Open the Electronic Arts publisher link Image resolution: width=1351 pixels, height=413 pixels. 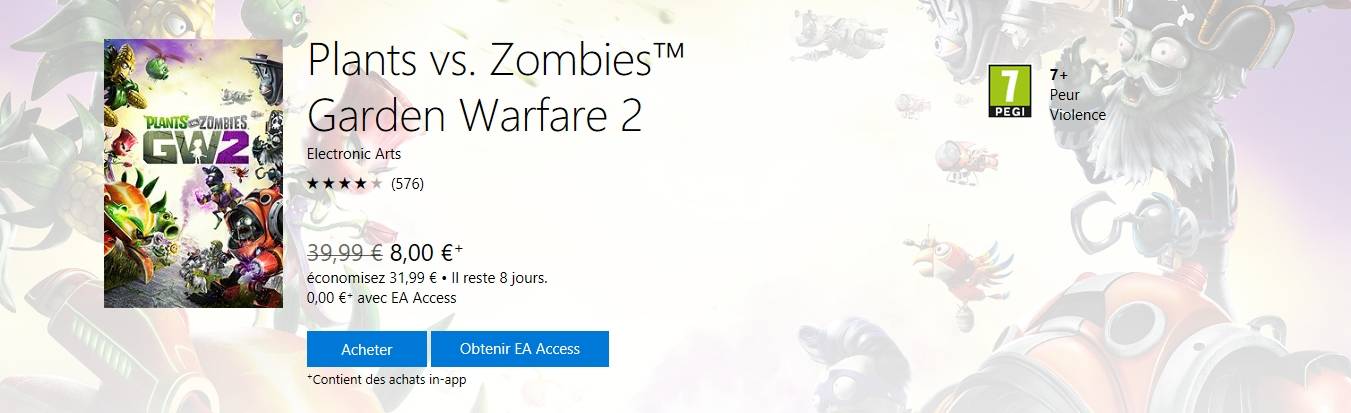pyautogui.click(x=354, y=154)
